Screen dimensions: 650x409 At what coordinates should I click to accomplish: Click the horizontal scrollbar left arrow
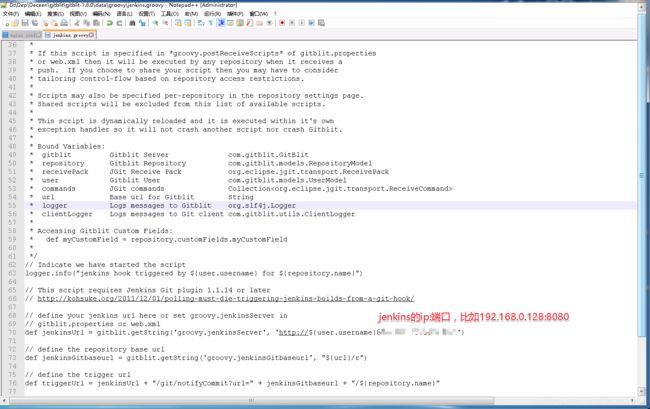(x=4, y=400)
